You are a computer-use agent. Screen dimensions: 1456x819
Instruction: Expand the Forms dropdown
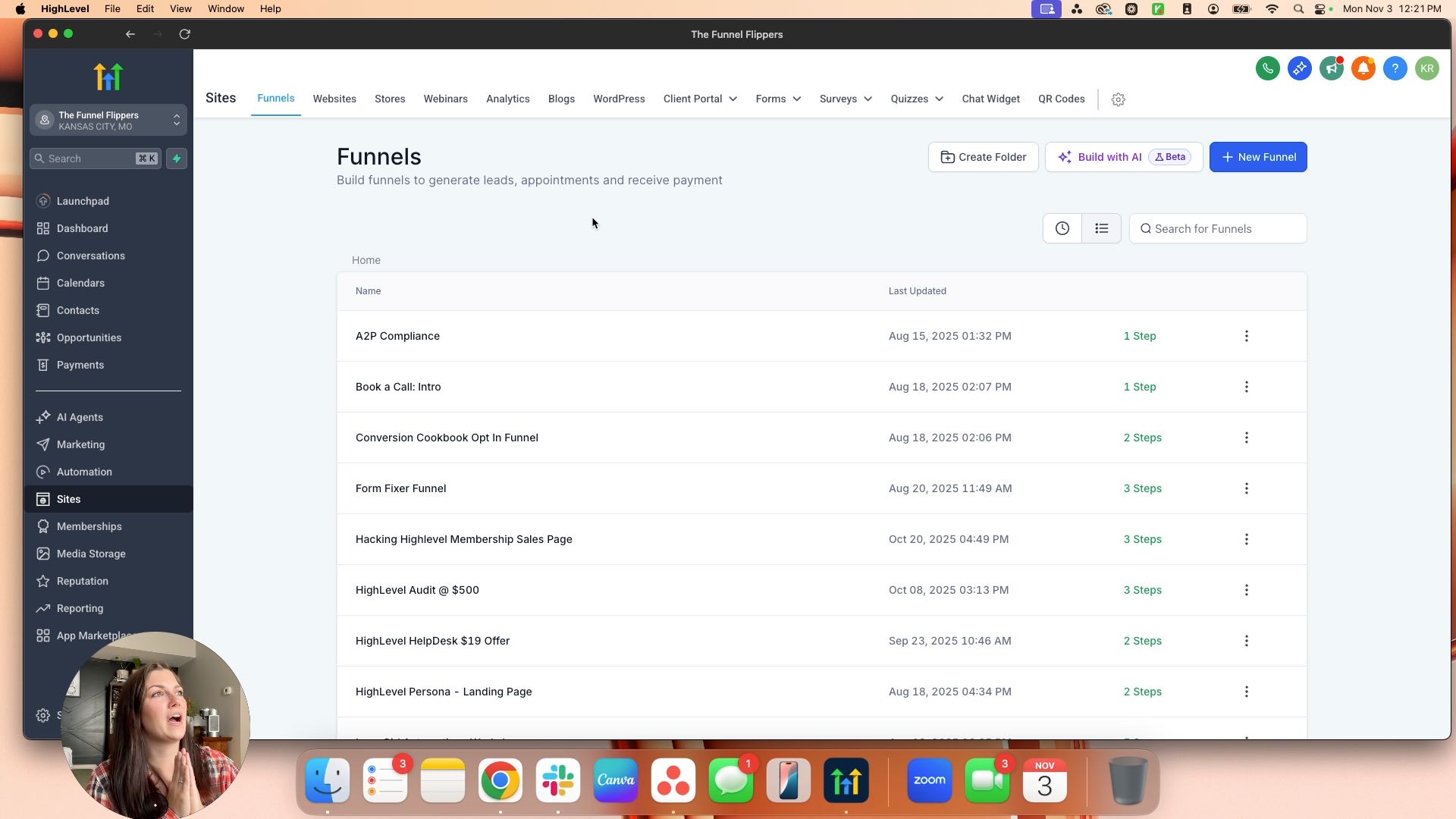[778, 99]
